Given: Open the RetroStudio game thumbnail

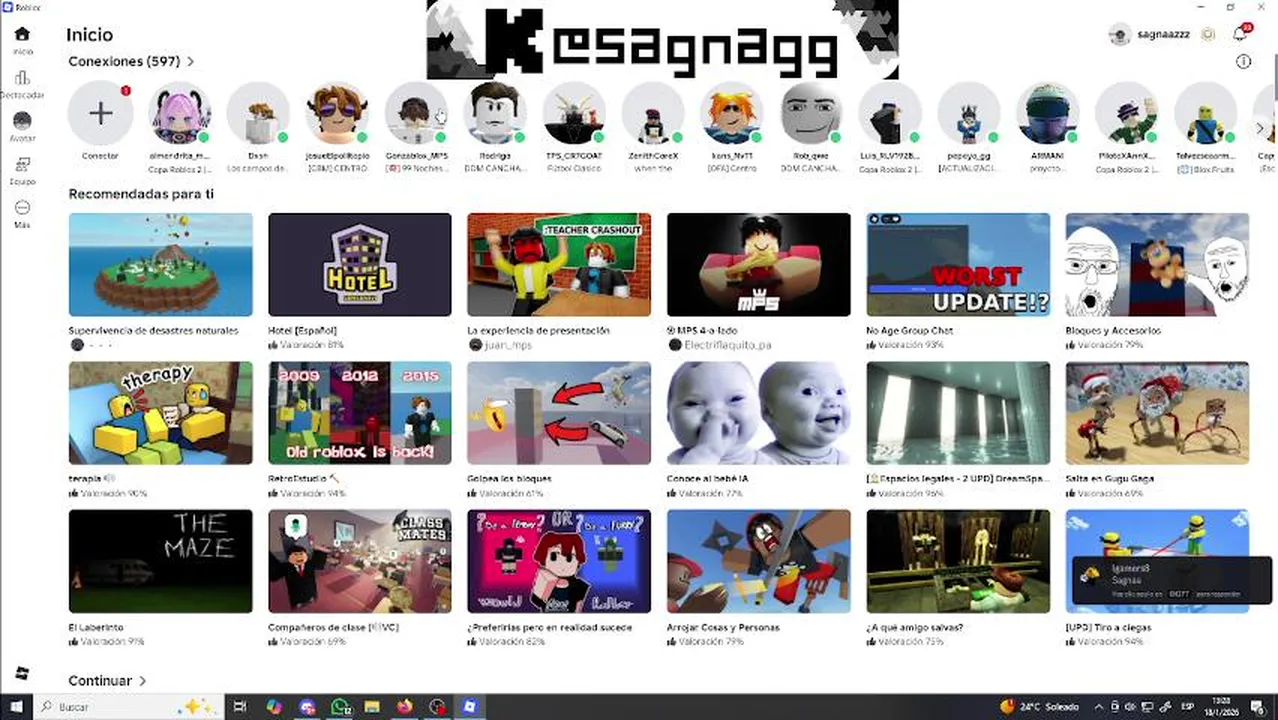Looking at the screenshot, I should point(360,413).
